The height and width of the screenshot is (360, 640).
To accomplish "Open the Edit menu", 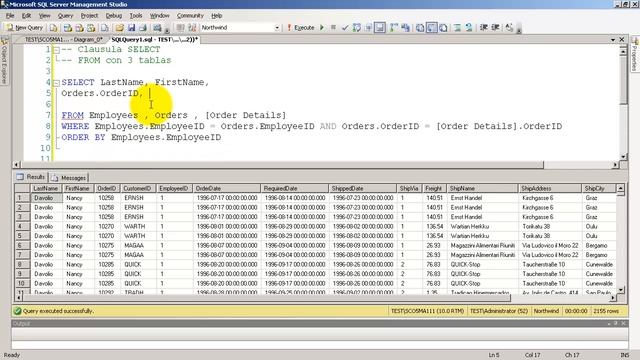I will pyautogui.click(x=27, y=16).
